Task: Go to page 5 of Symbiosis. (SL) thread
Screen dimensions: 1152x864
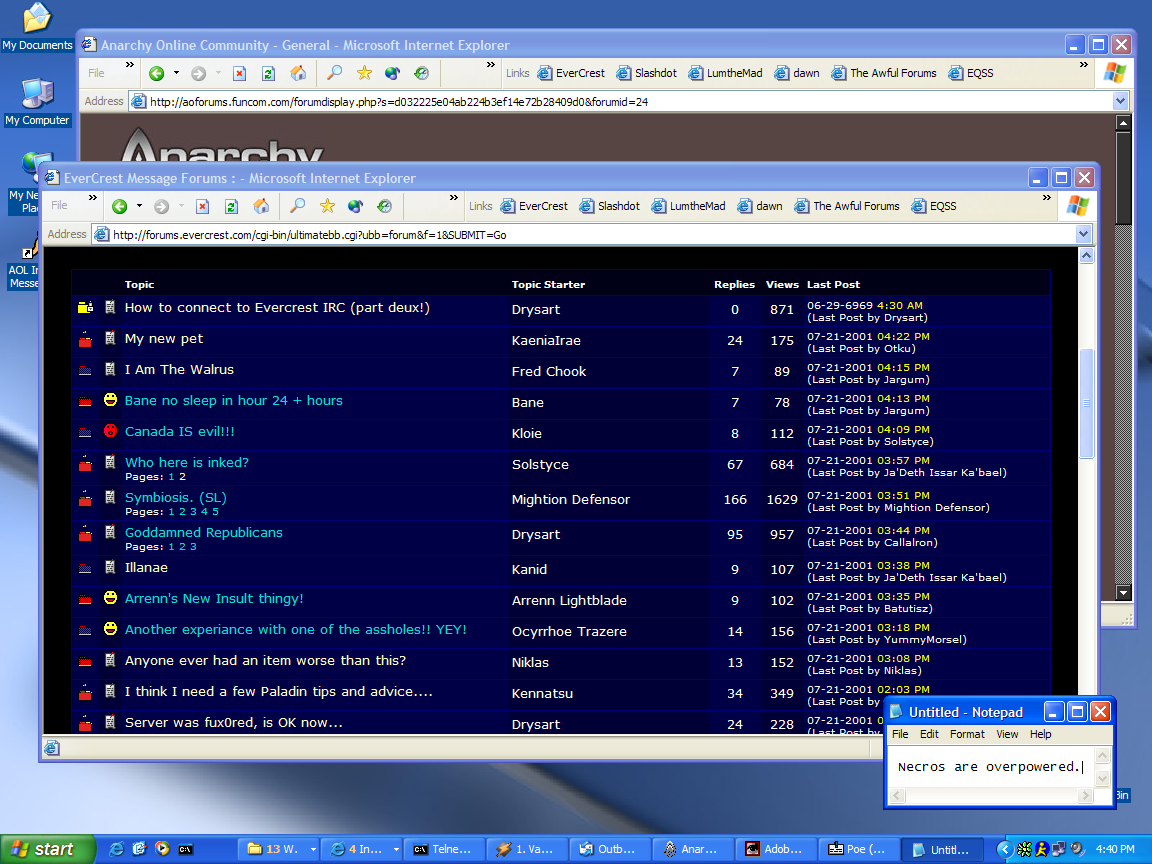Action: click(215, 511)
